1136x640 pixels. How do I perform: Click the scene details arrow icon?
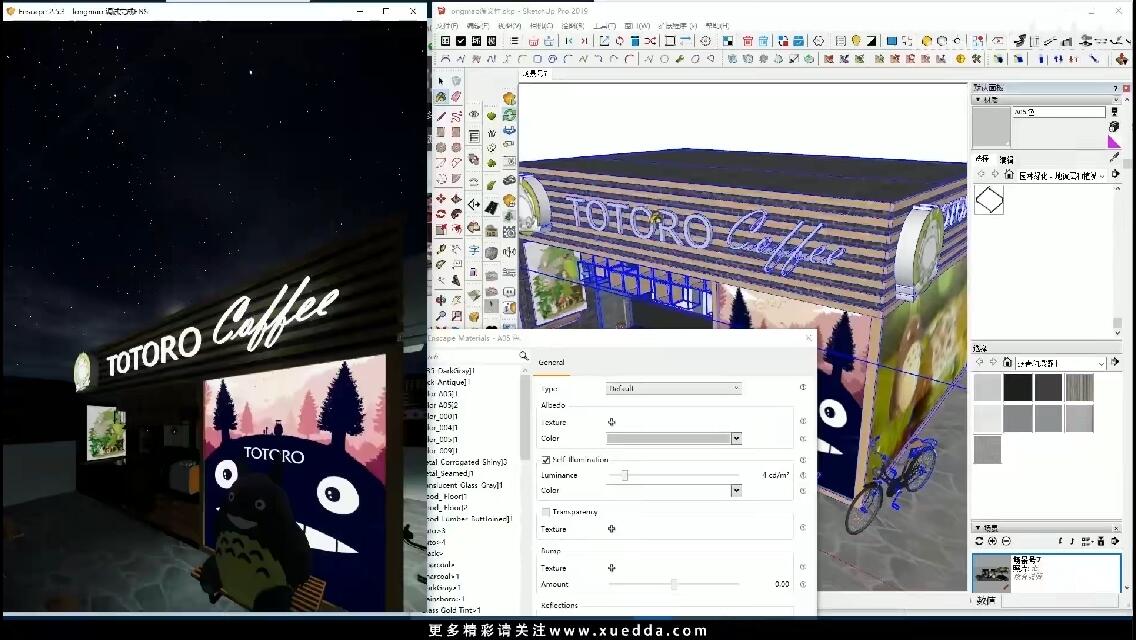pyautogui.click(x=1115, y=541)
